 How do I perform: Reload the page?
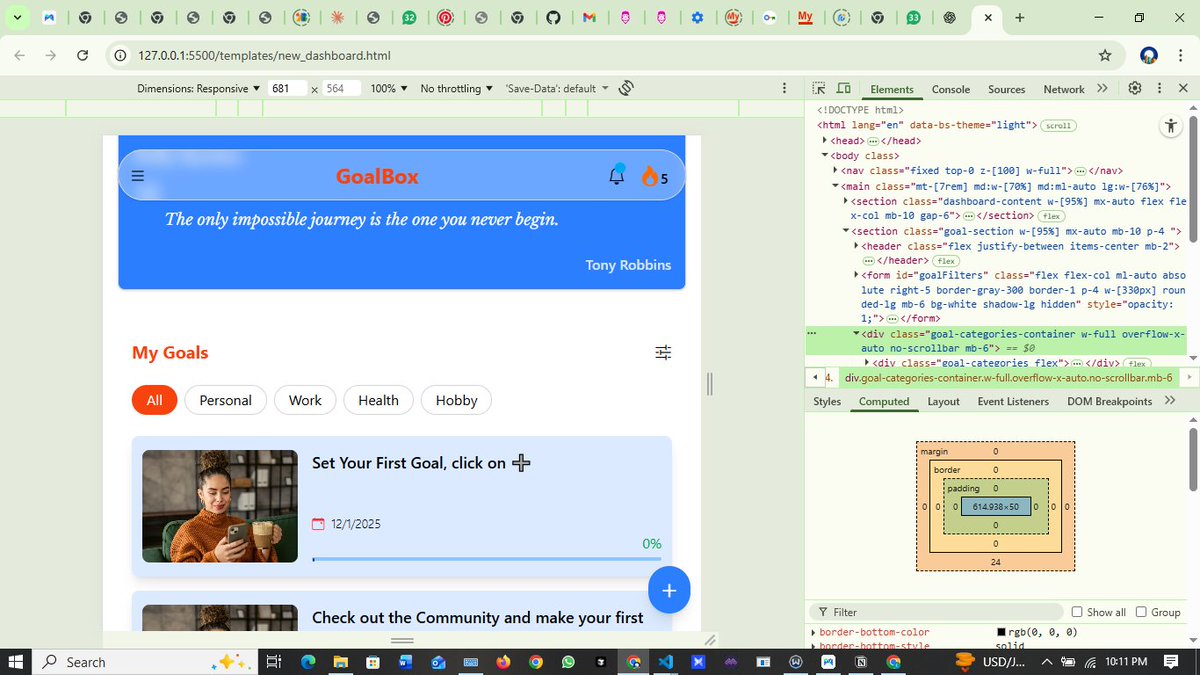pos(83,56)
